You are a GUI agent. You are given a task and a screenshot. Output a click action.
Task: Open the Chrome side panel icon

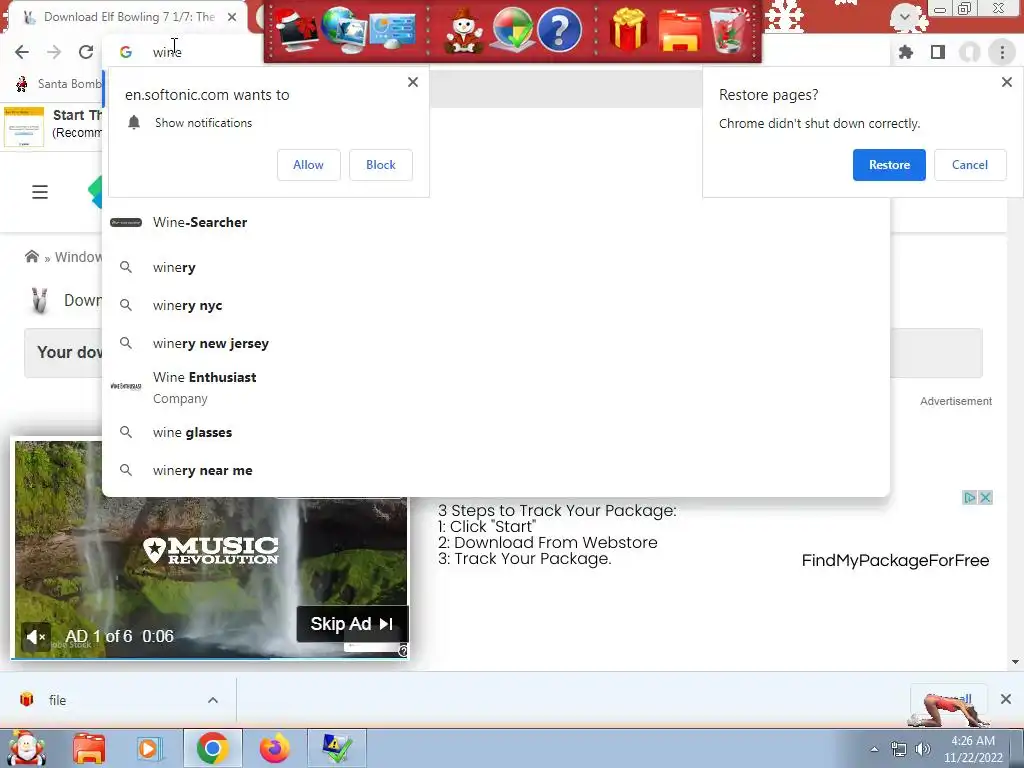pyautogui.click(x=938, y=52)
